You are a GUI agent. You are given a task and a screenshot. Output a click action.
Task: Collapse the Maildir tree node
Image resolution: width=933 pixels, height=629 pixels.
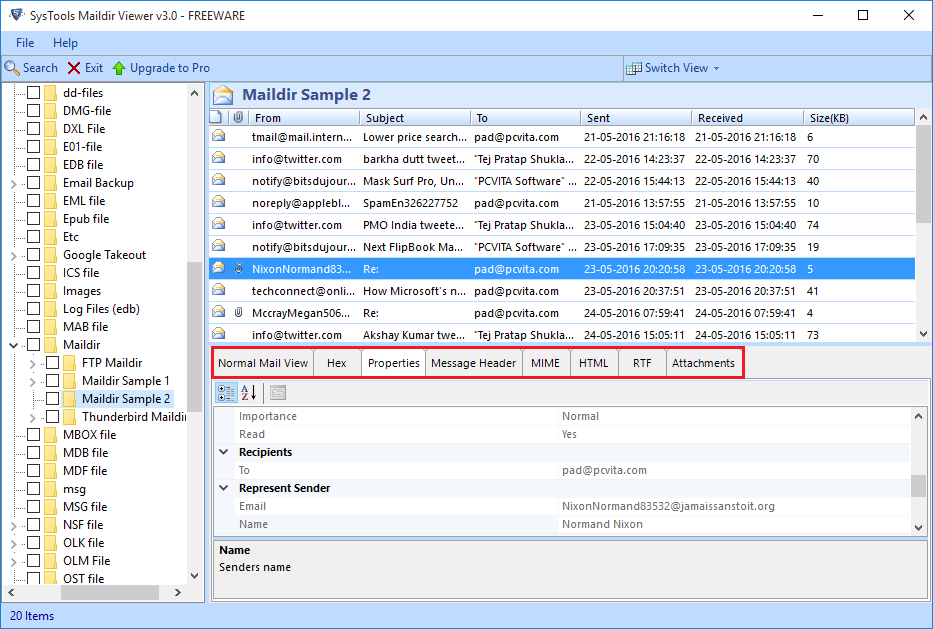coord(14,345)
